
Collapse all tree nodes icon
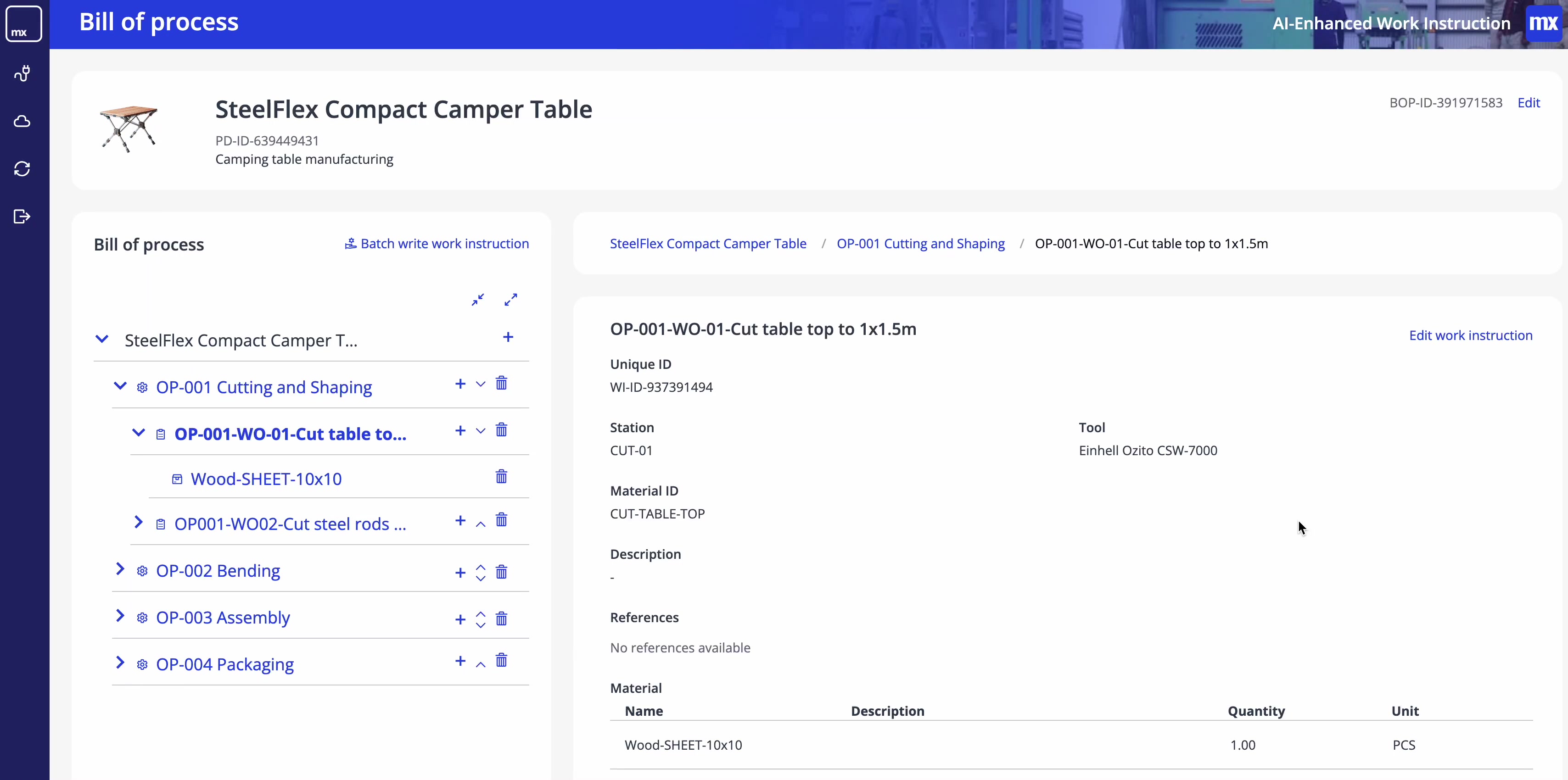478,299
